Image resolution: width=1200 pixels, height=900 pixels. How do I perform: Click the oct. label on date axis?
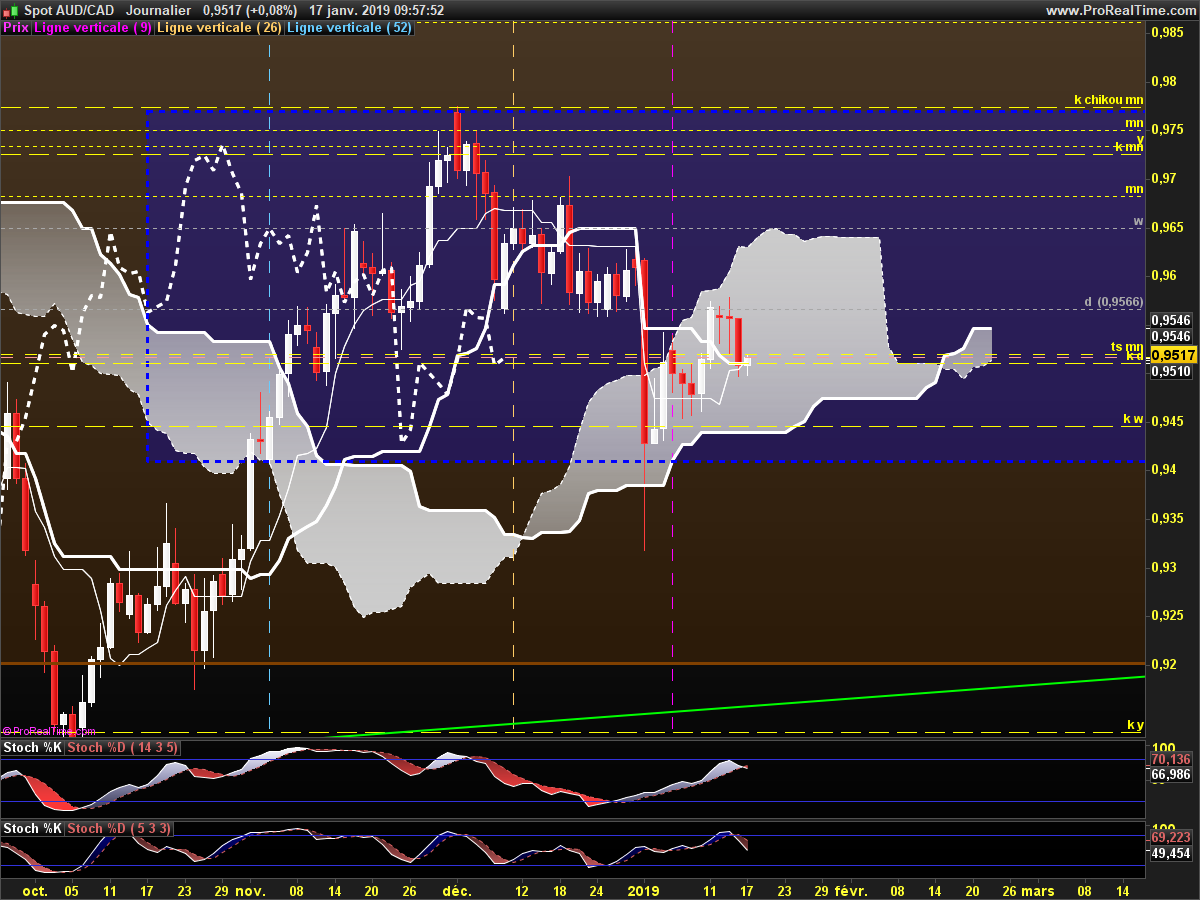35,890
